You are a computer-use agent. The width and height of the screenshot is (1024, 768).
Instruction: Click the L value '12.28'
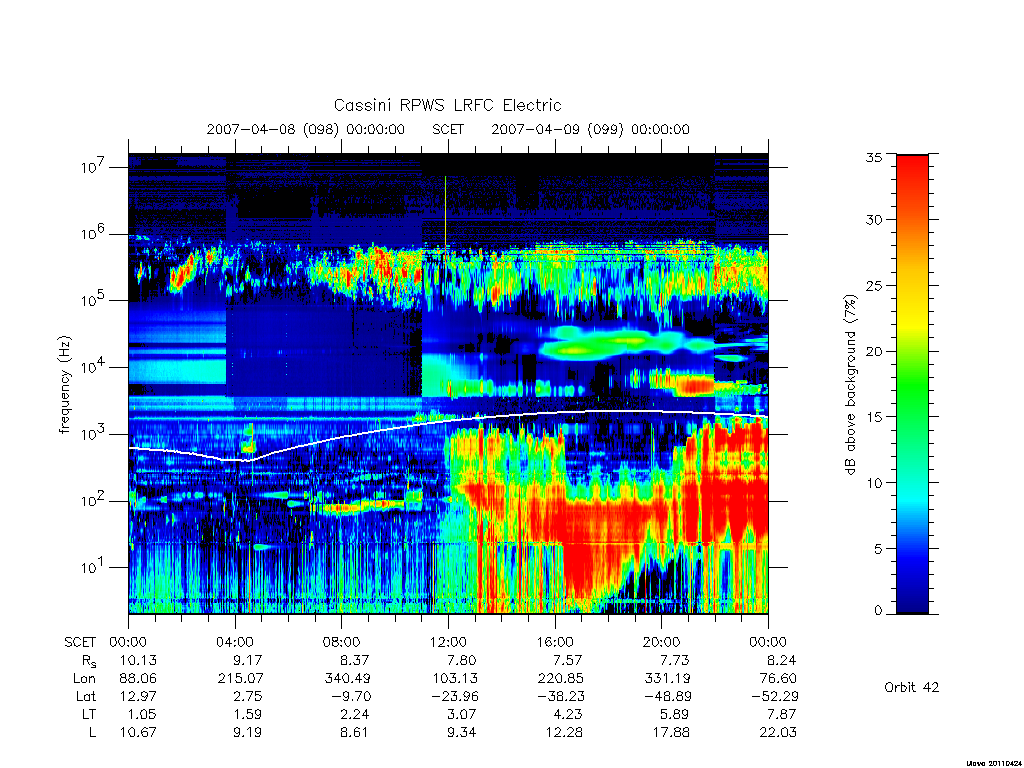click(564, 732)
